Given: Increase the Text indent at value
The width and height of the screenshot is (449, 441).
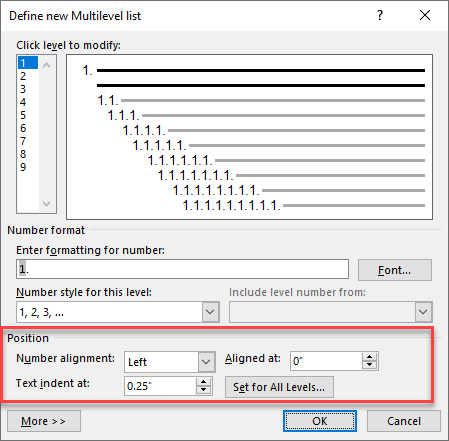Looking at the screenshot, I should pyautogui.click(x=203, y=382).
